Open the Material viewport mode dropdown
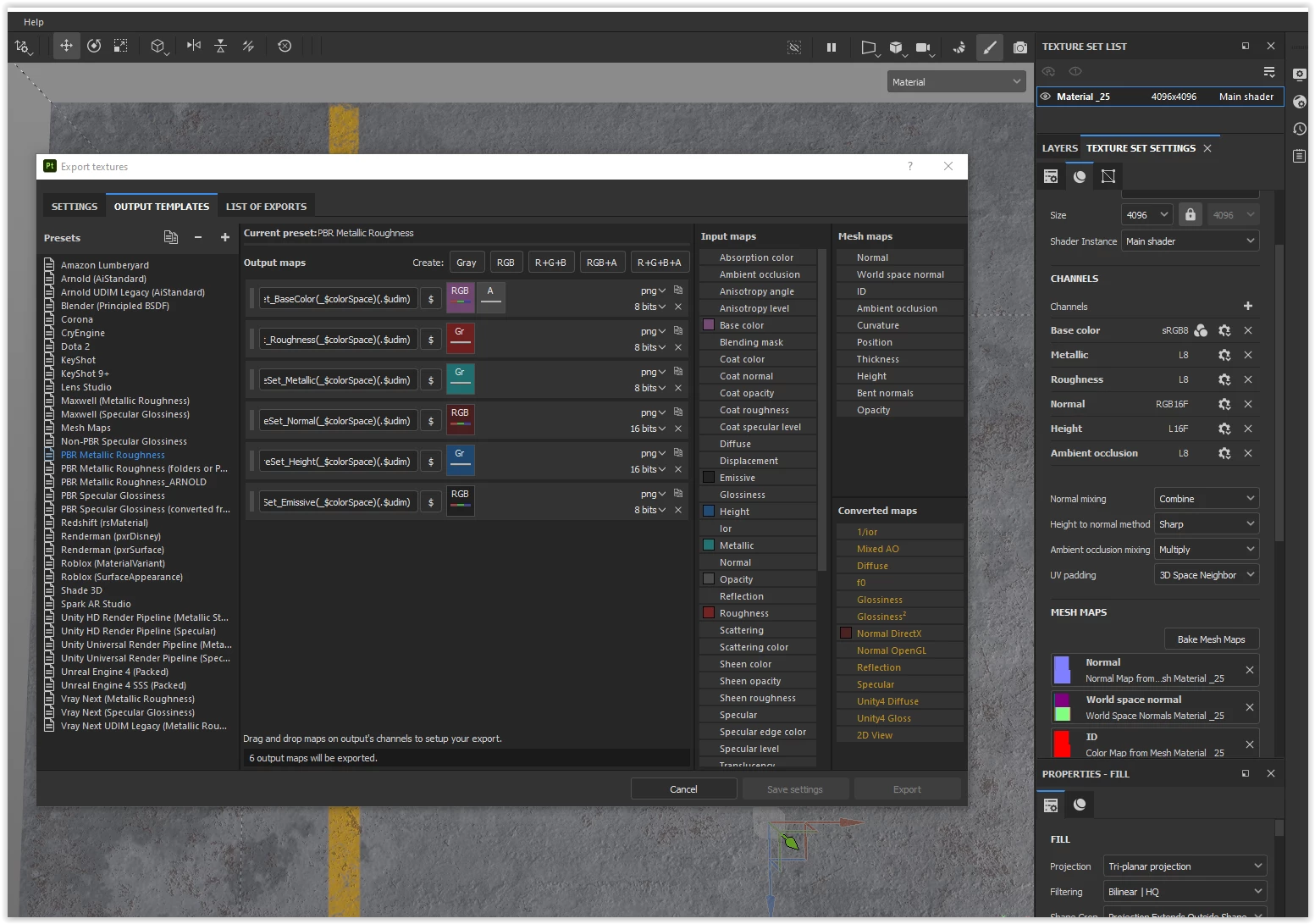 (x=956, y=82)
